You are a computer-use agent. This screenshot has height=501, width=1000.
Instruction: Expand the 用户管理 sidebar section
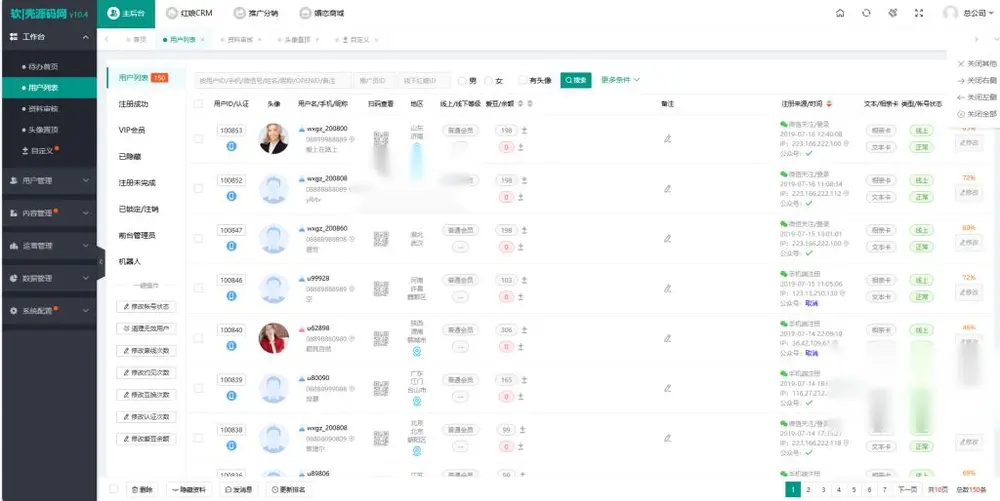(48, 180)
